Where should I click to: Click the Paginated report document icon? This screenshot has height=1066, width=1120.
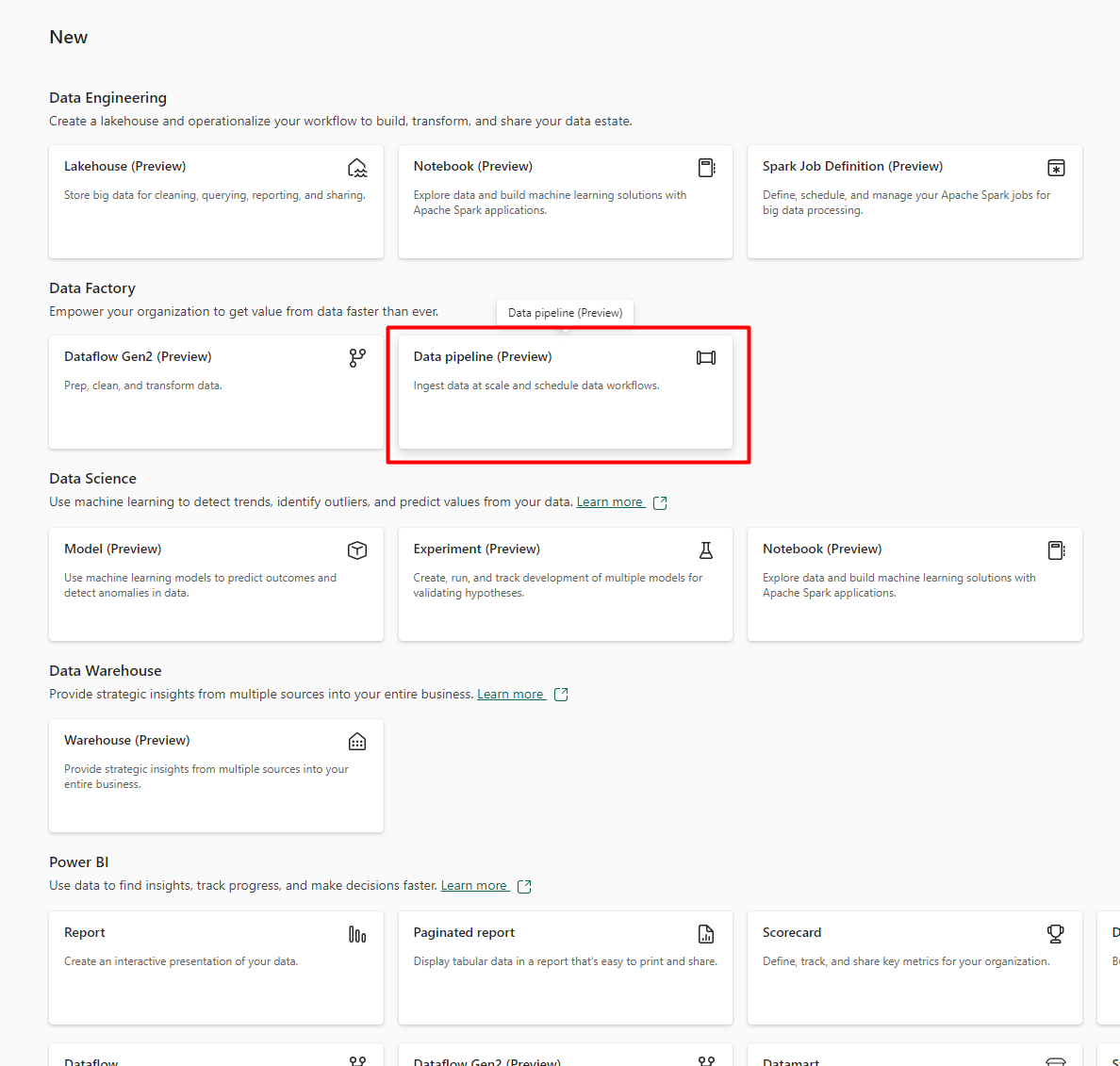(x=706, y=934)
